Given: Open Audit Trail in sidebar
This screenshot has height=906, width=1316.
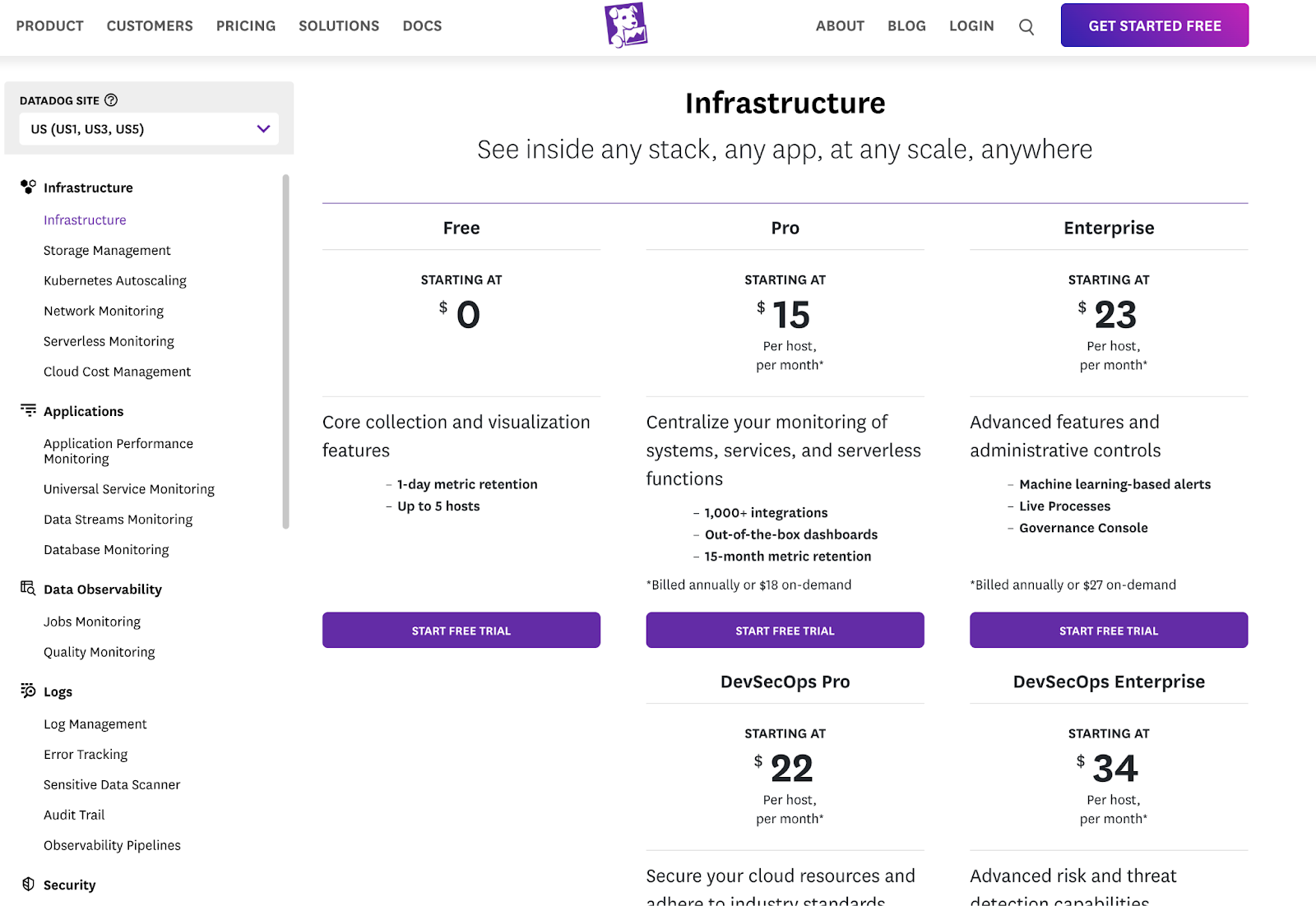Looking at the screenshot, I should click(74, 816).
